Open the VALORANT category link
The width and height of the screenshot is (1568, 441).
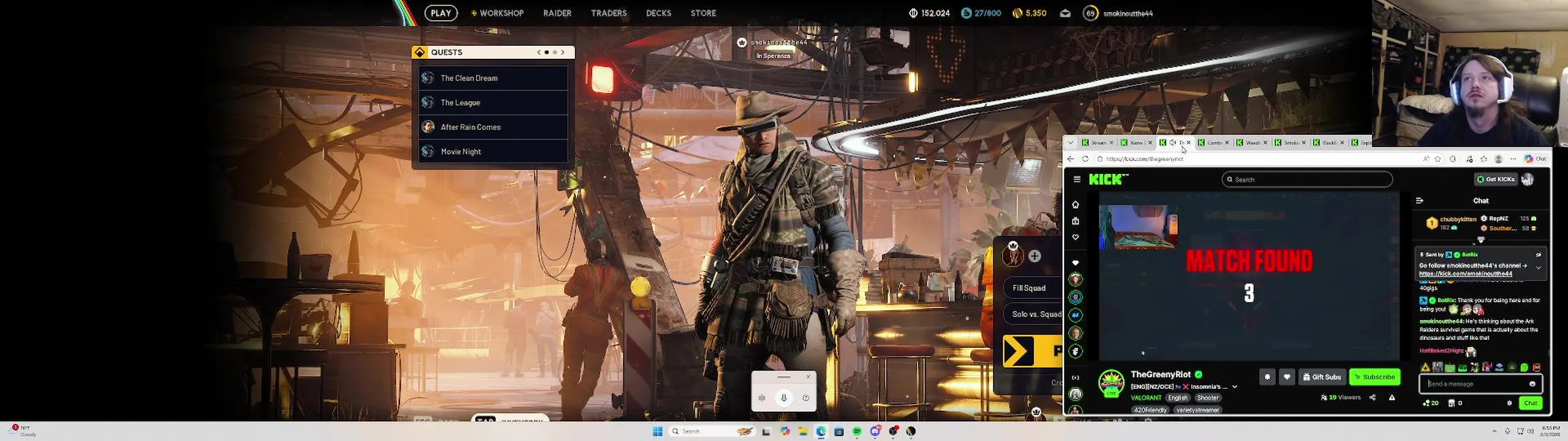coord(1145,398)
